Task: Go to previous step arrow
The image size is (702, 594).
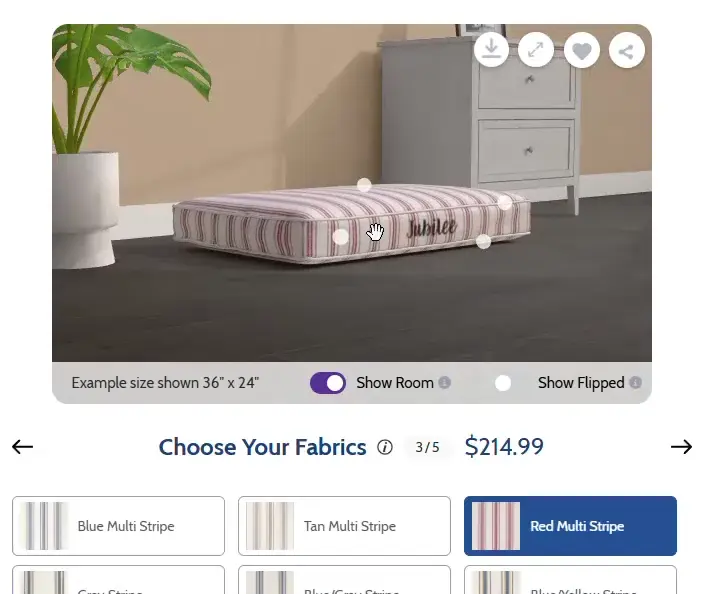Action: click(x=22, y=447)
